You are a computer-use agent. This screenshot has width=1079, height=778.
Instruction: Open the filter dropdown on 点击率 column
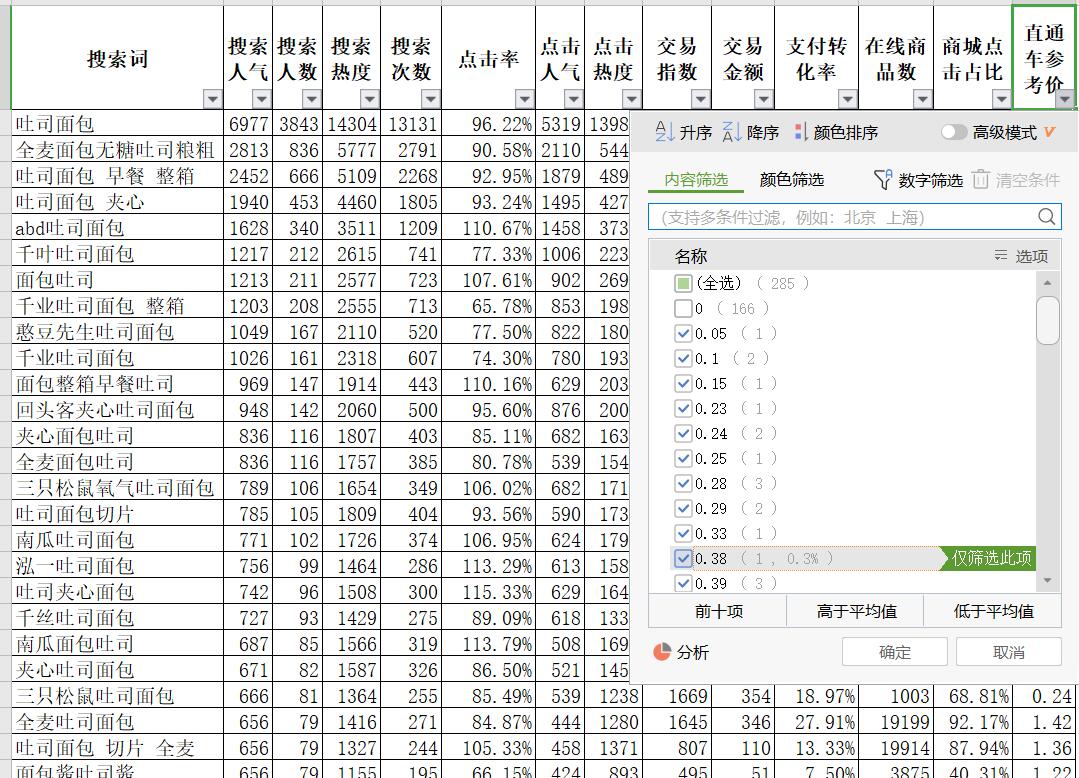(x=524, y=99)
